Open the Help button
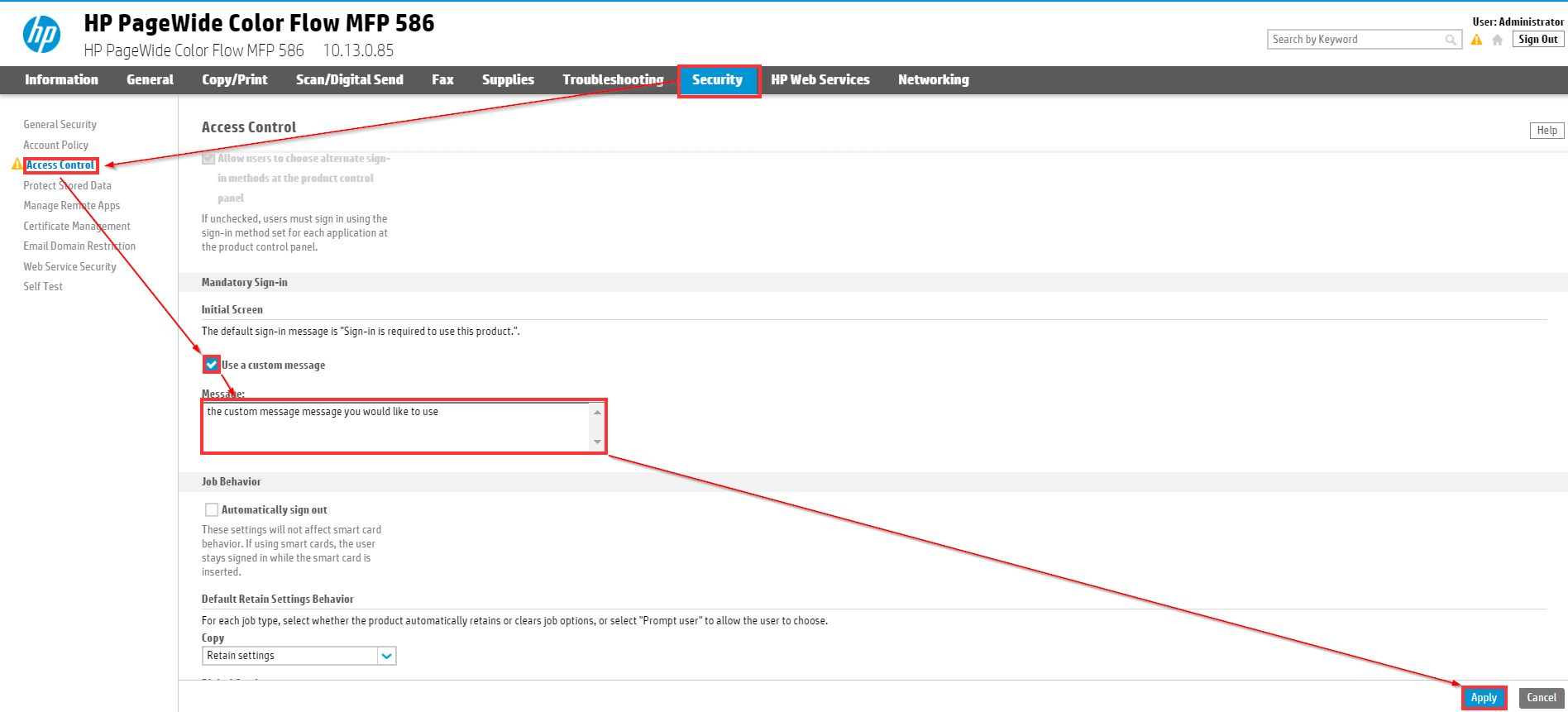 tap(1546, 131)
